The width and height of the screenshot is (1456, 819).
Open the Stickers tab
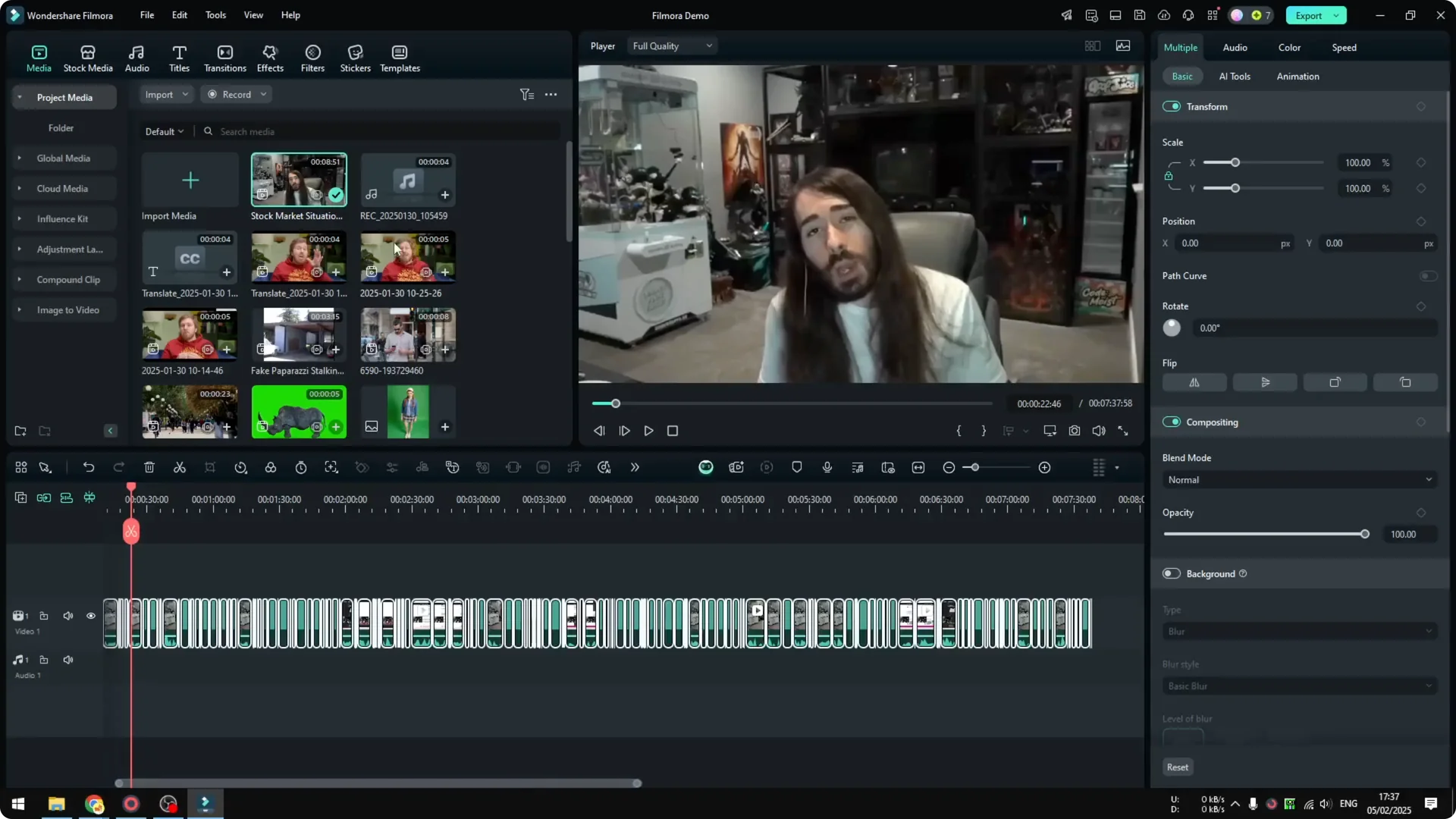click(x=355, y=58)
